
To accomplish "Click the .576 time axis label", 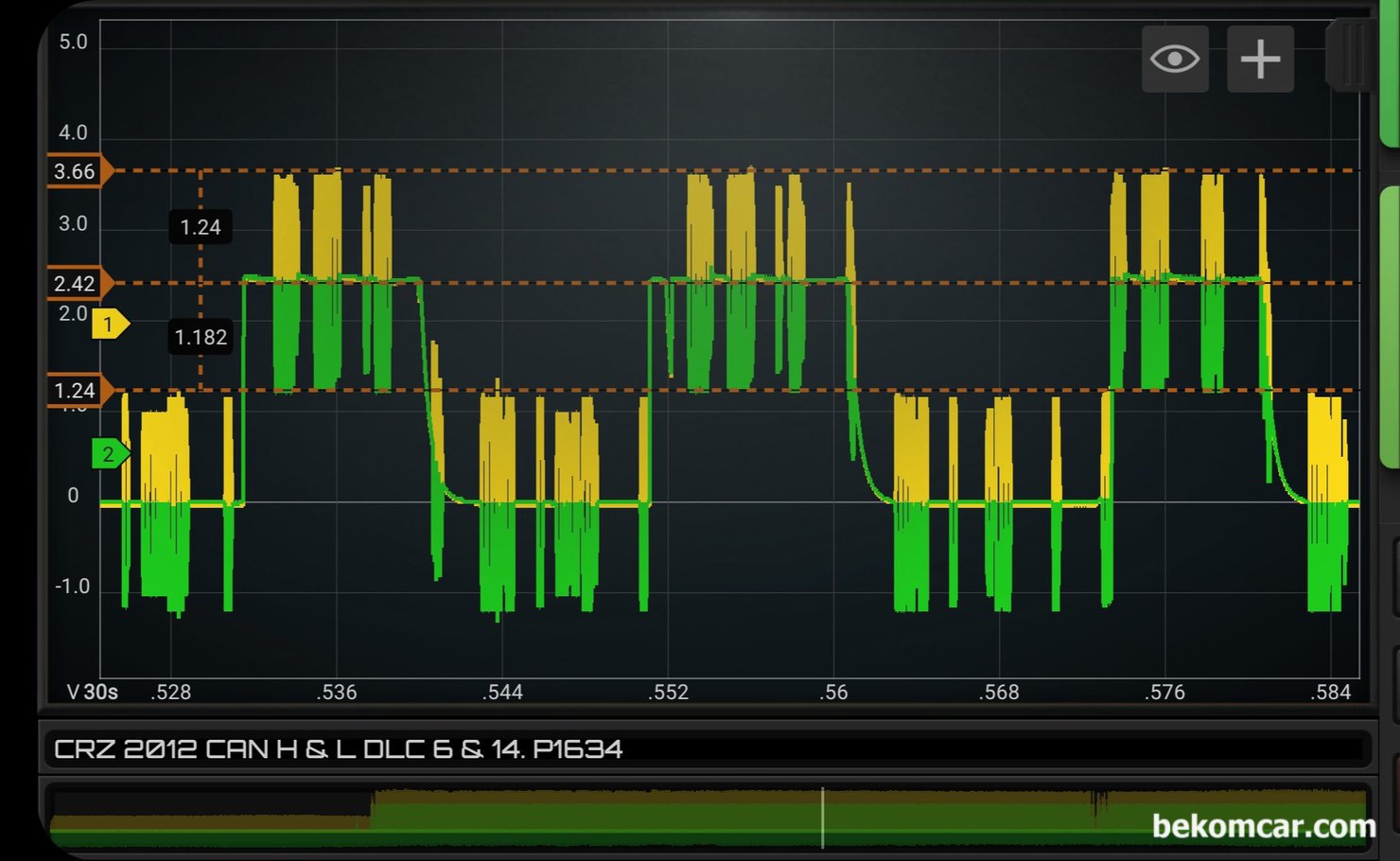I will tap(1164, 692).
